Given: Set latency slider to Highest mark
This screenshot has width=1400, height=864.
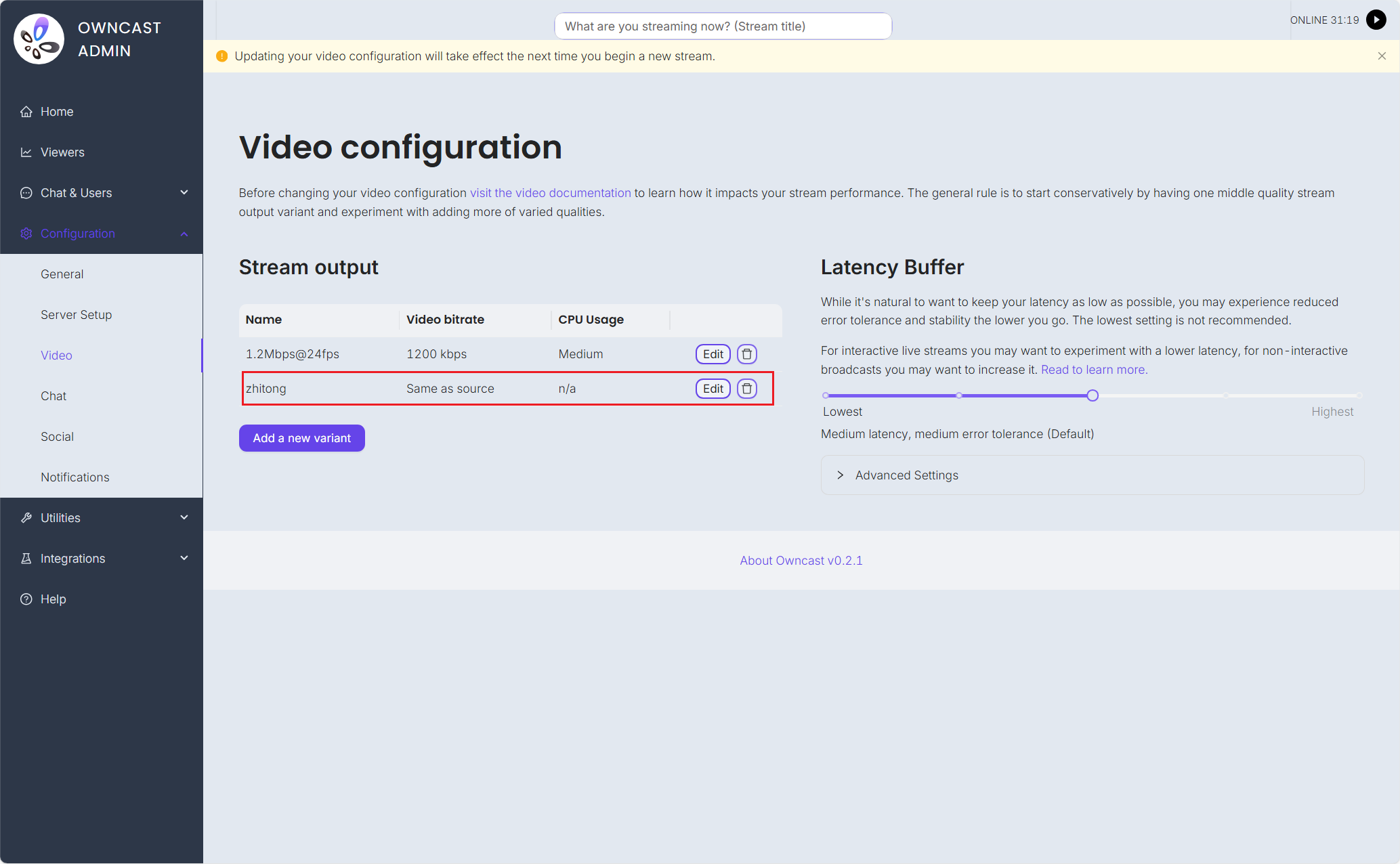Looking at the screenshot, I should point(1359,395).
